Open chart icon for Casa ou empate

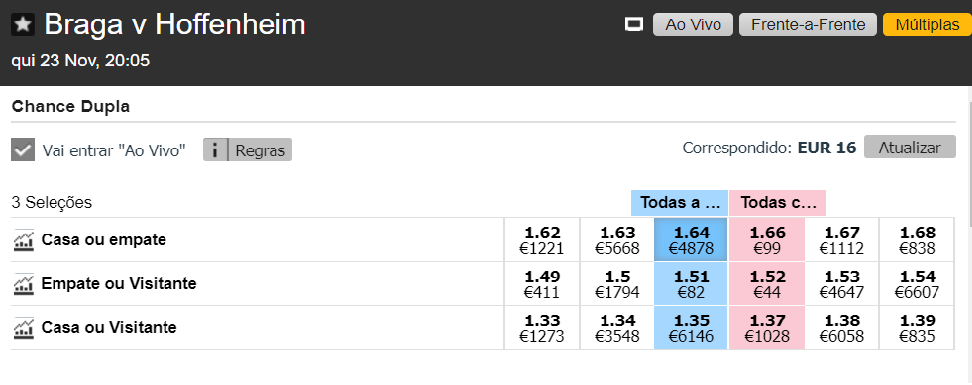[23, 240]
